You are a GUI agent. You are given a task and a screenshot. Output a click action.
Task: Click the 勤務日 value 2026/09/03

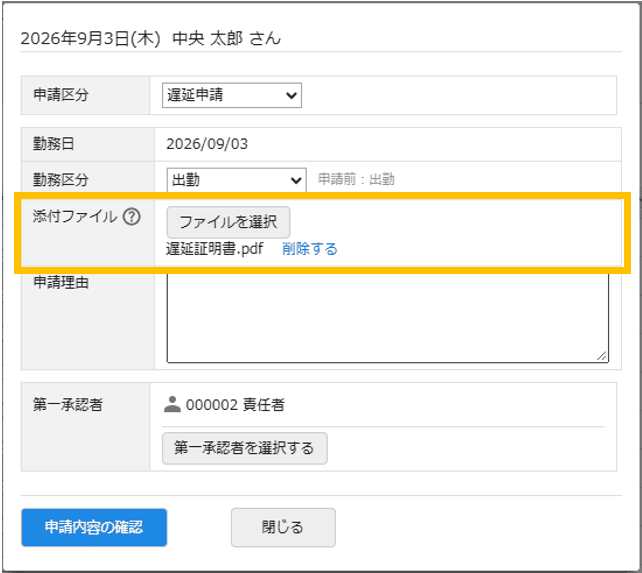[207, 144]
